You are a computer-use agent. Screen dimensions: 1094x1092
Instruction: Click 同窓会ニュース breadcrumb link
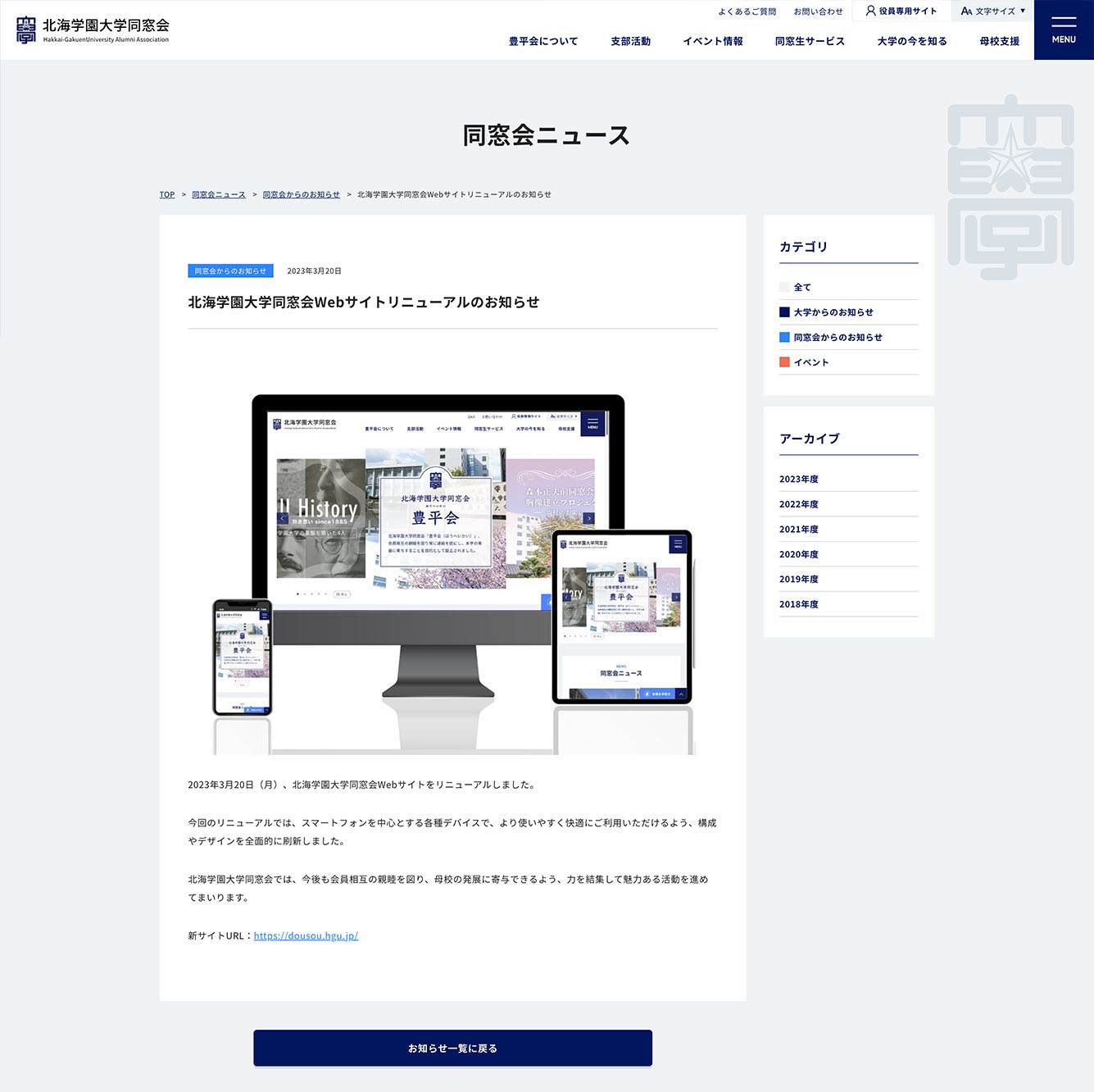click(x=219, y=194)
